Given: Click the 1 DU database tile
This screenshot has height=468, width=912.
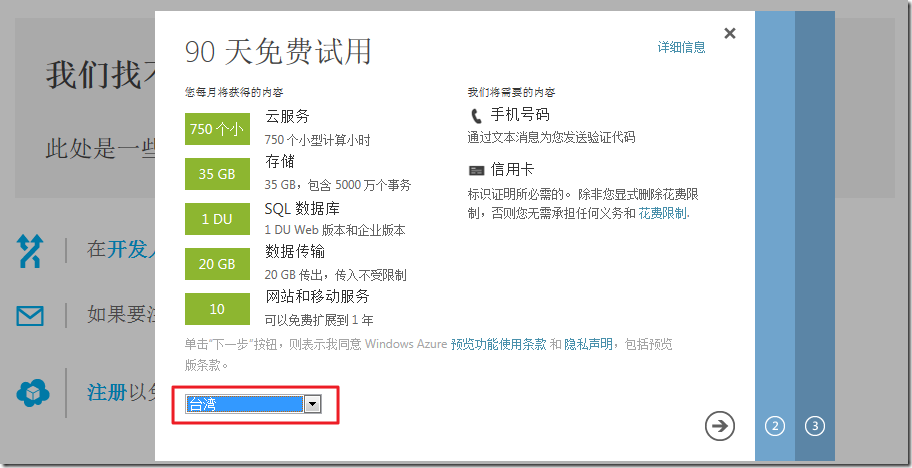Looking at the screenshot, I should (217, 219).
